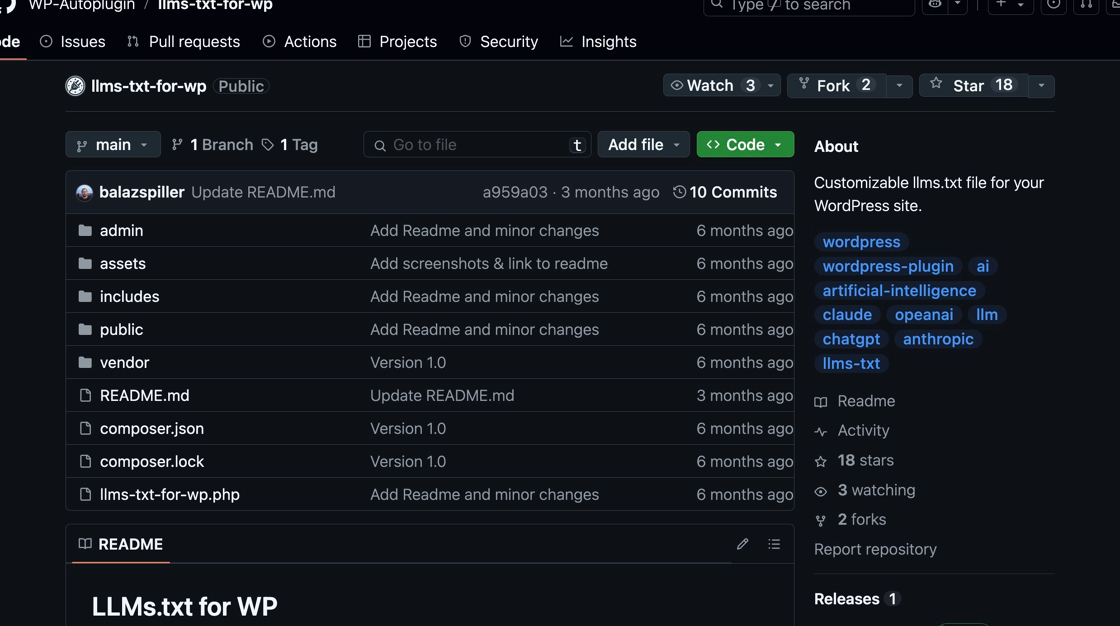Select the README tab
Viewport: 1120px width, 626px height.
(x=121, y=545)
